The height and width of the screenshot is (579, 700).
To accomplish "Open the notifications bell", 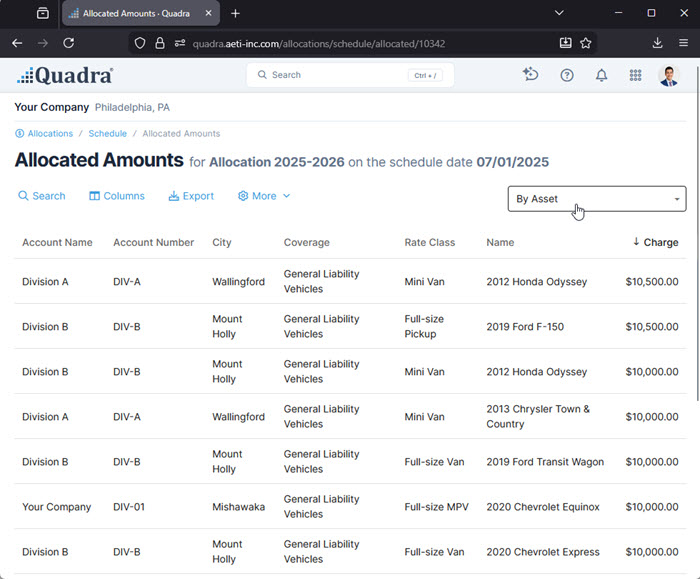I will click(x=601, y=75).
